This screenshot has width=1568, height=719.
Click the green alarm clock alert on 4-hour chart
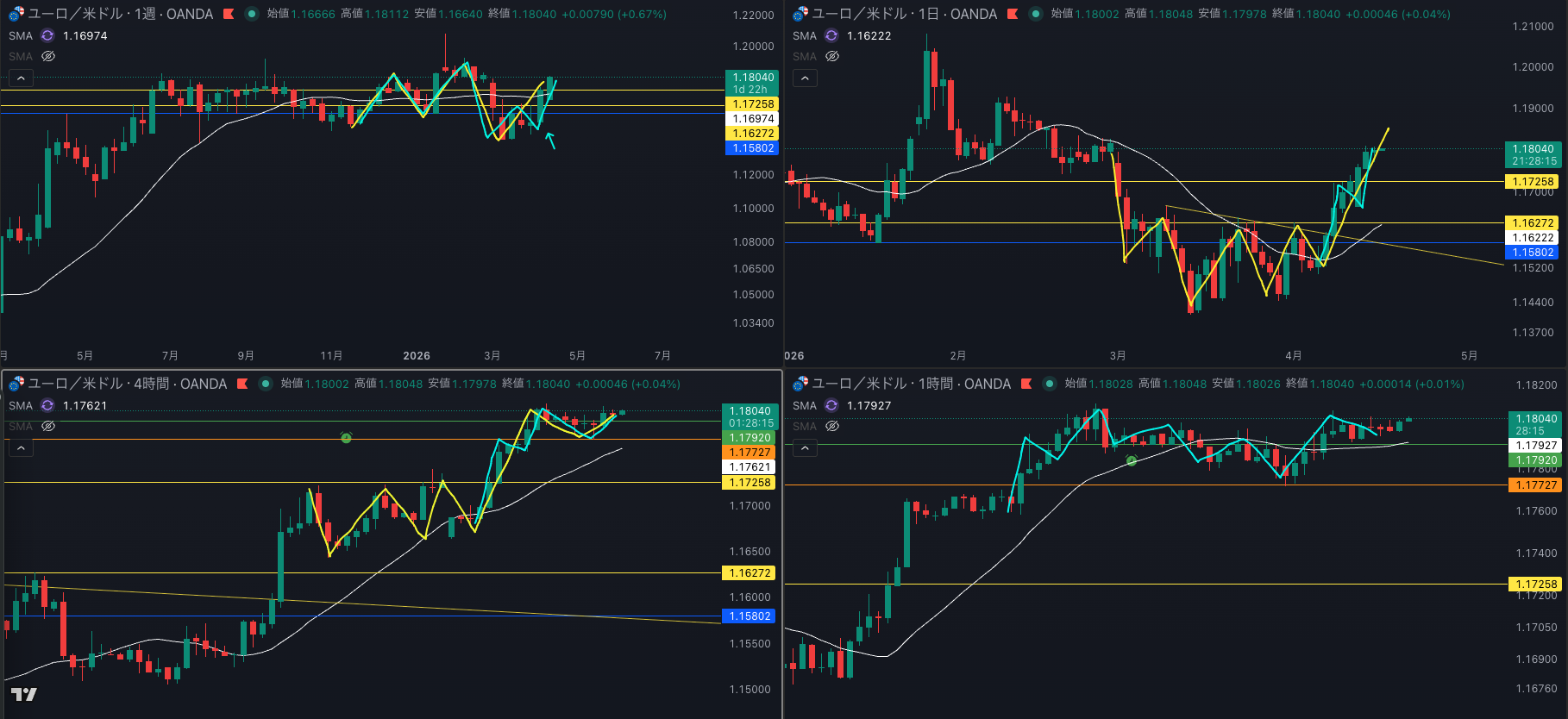pyautogui.click(x=346, y=438)
